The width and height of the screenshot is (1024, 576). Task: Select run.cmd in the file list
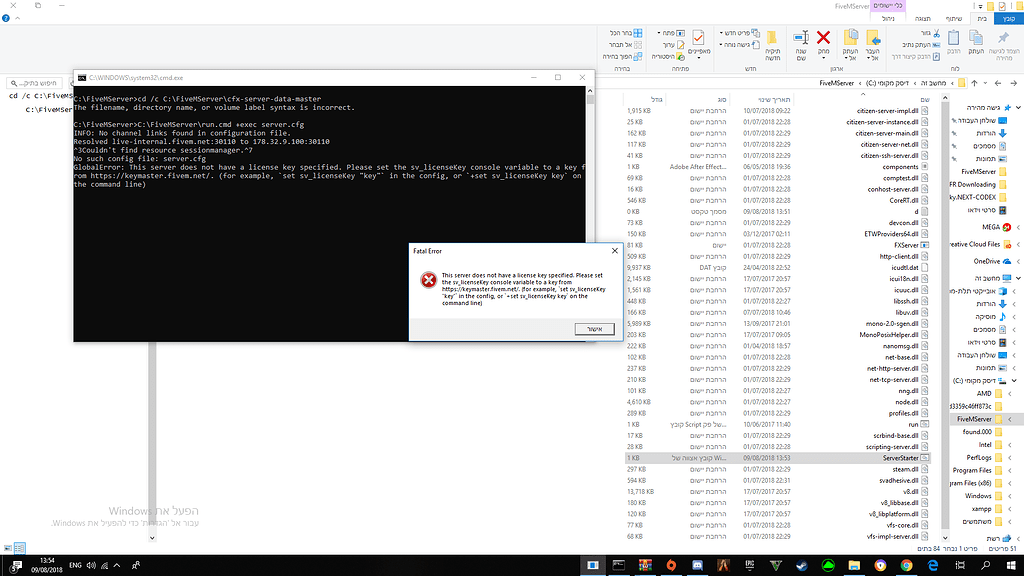coord(915,424)
